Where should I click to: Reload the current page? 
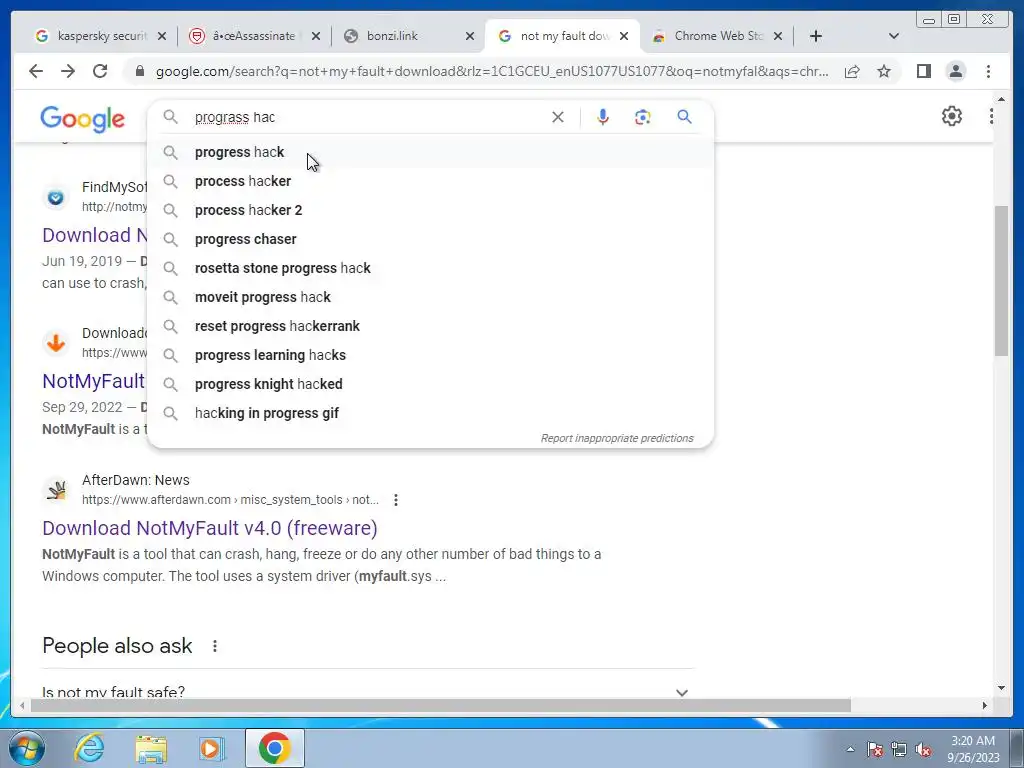click(x=100, y=71)
